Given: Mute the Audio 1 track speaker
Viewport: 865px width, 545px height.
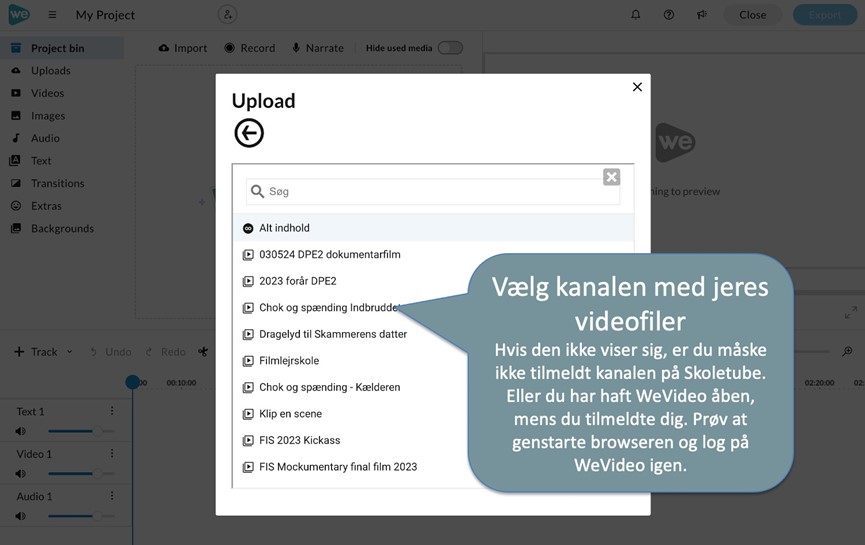Looking at the screenshot, I should click(20, 516).
